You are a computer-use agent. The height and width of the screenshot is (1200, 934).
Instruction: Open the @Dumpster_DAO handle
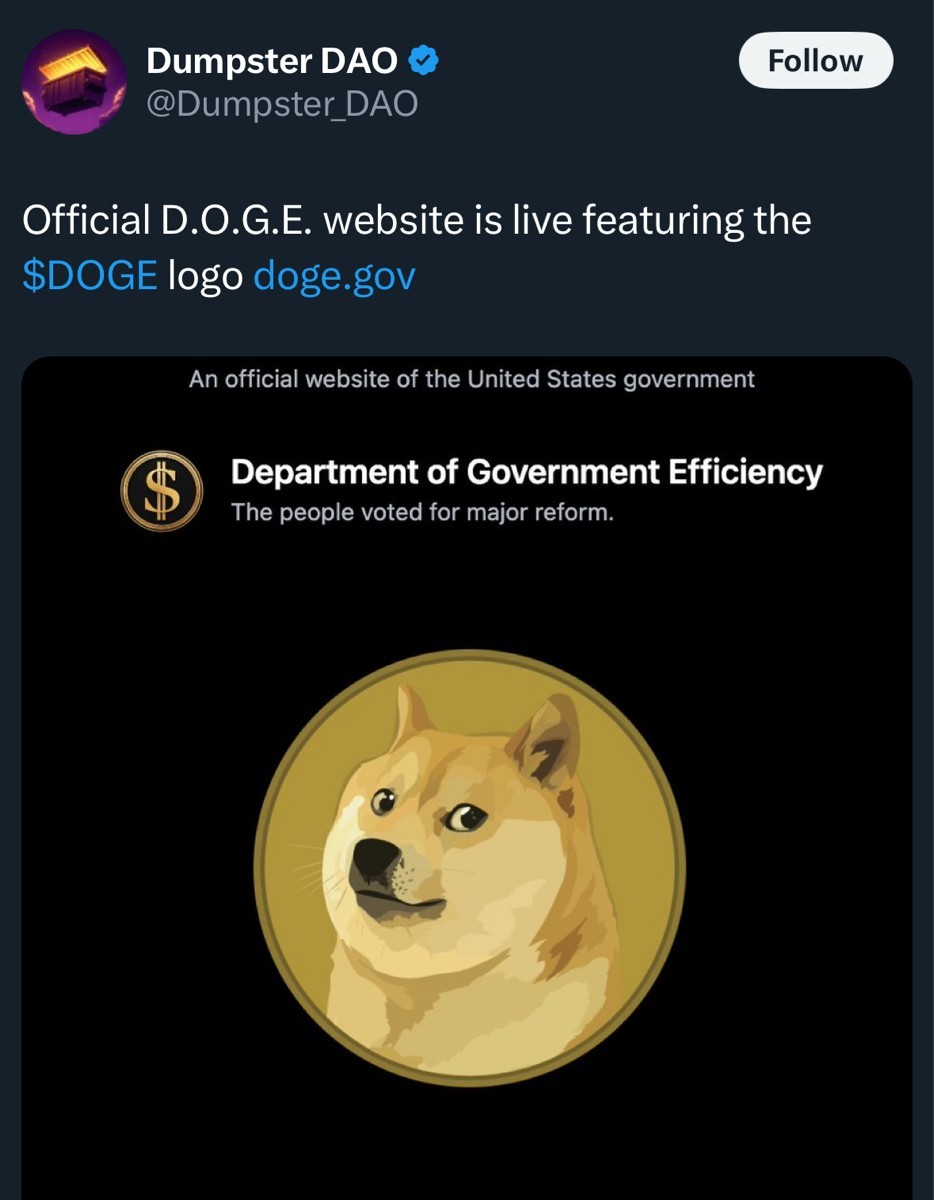[282, 104]
